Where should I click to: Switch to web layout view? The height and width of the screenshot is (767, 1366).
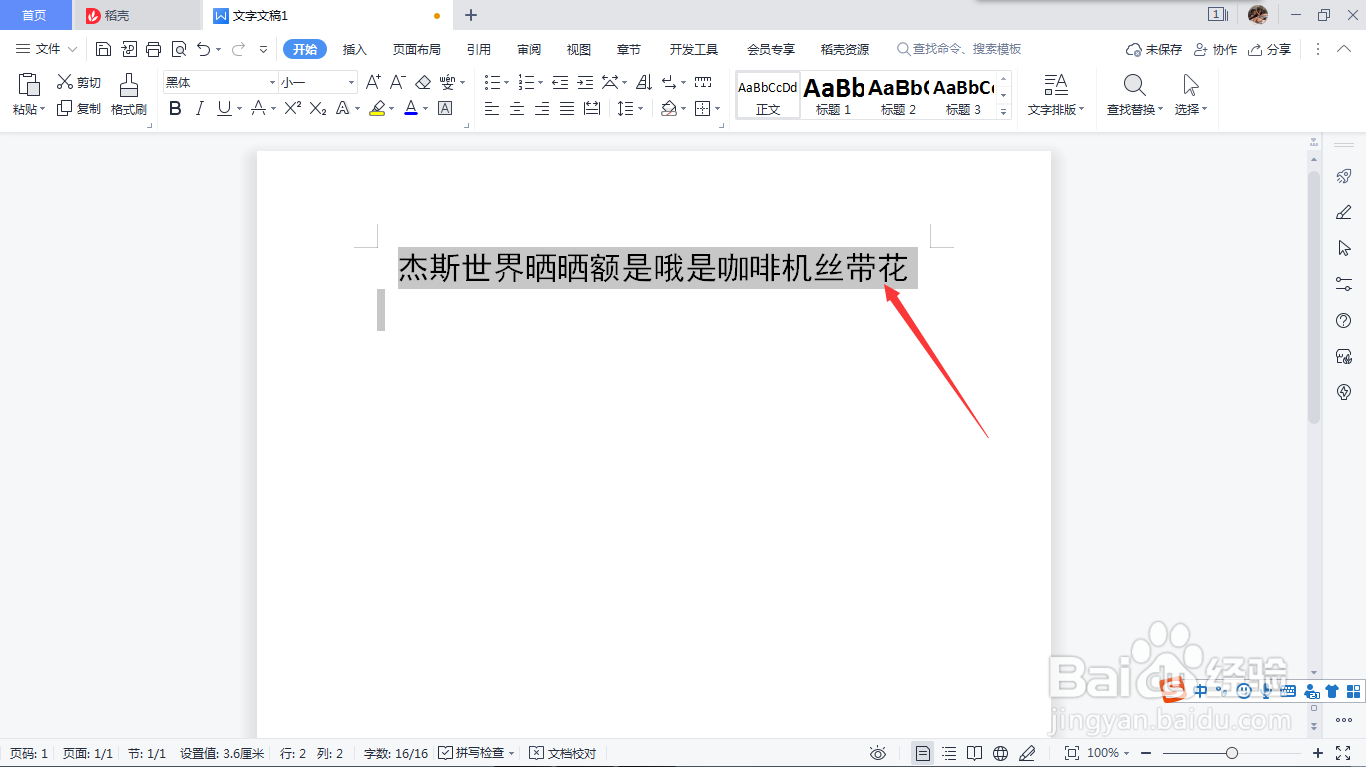(999, 752)
